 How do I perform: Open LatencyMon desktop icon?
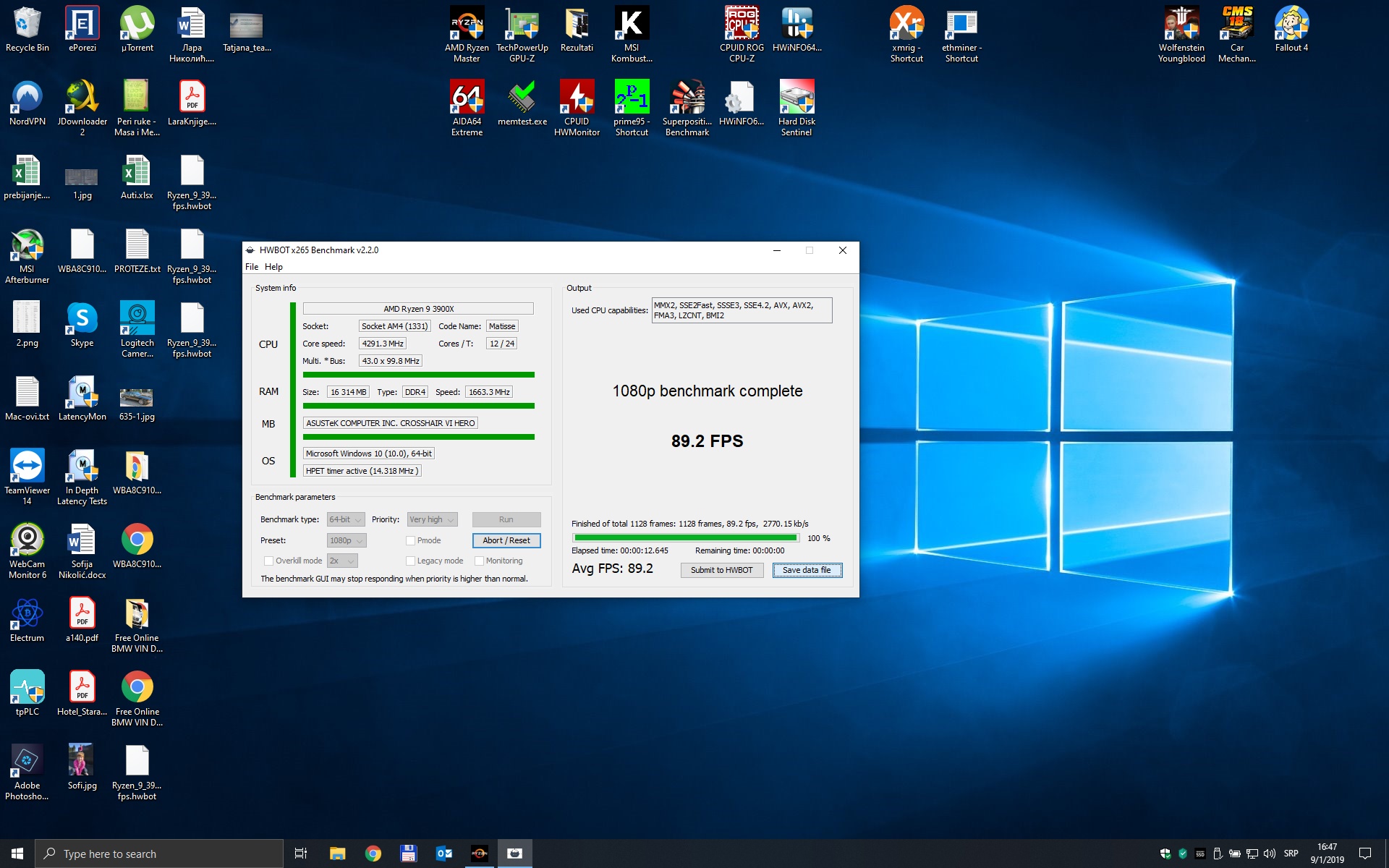point(82,398)
